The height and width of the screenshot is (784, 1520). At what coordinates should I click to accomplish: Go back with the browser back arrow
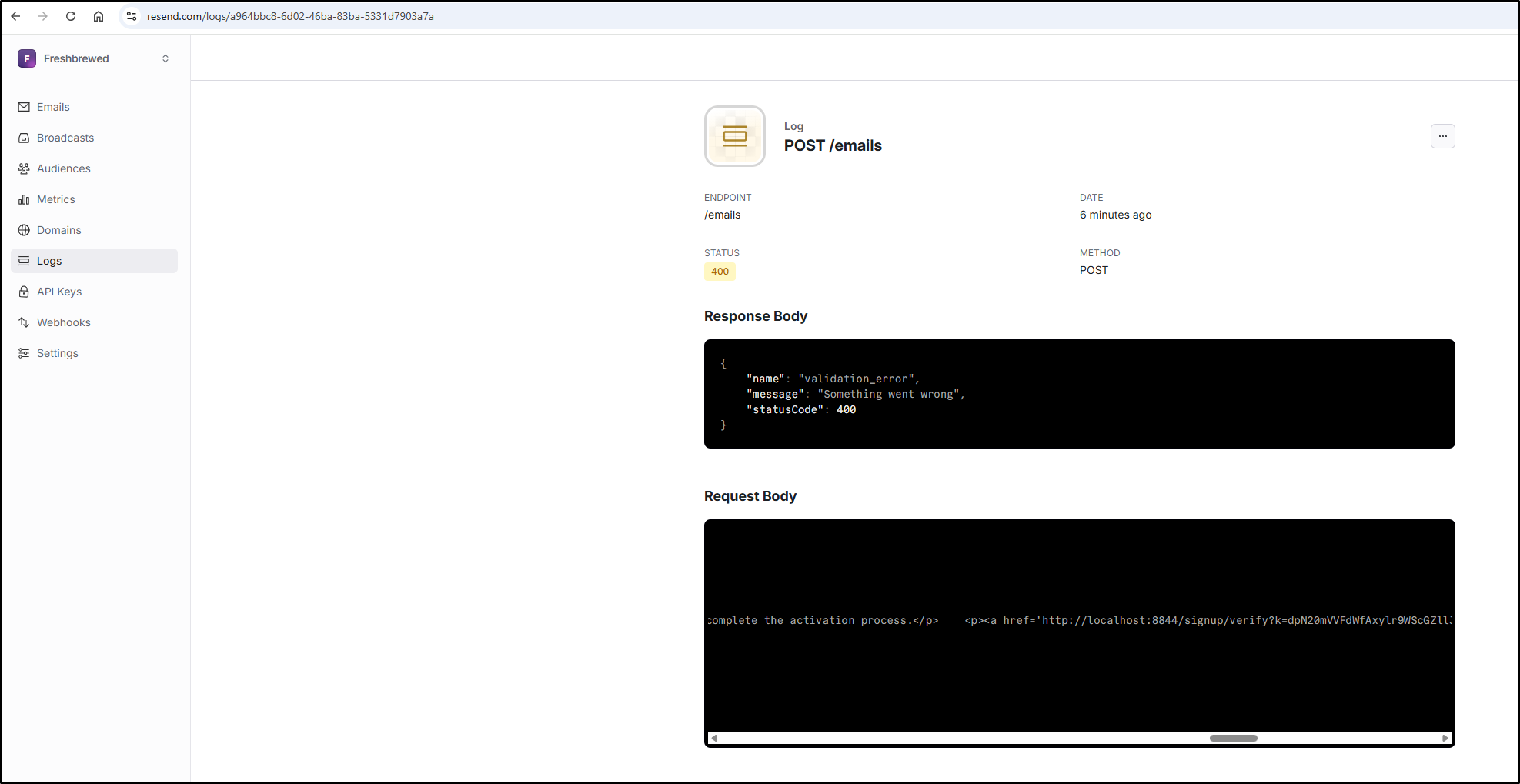[15, 16]
